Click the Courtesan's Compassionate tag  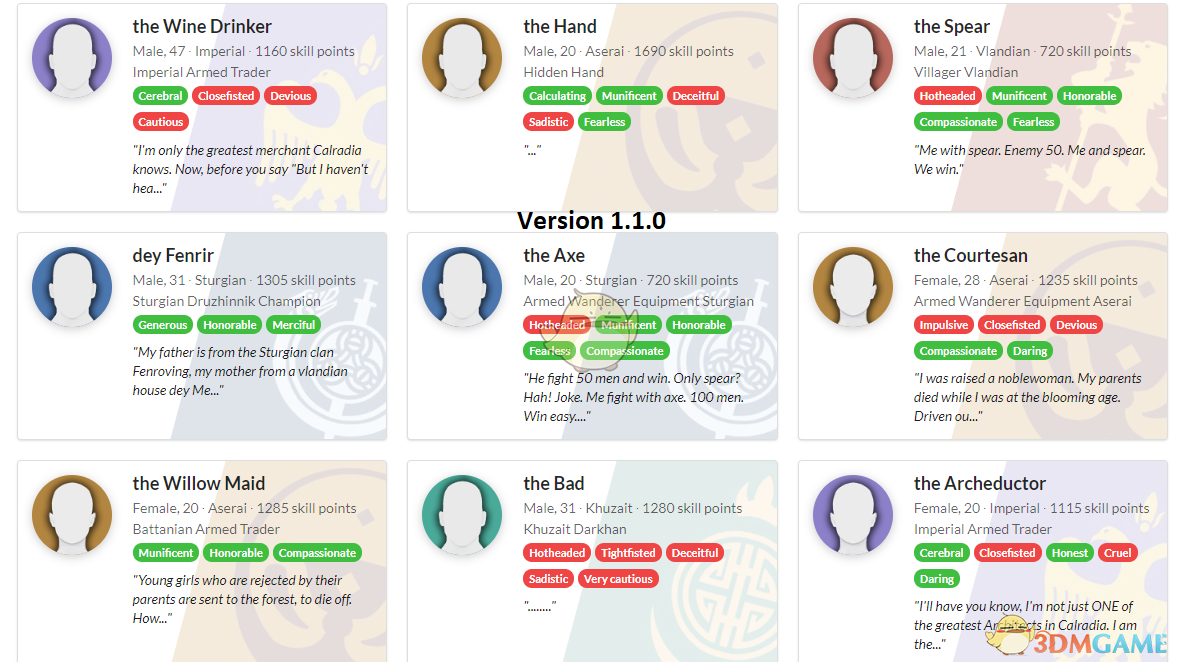click(x=958, y=351)
